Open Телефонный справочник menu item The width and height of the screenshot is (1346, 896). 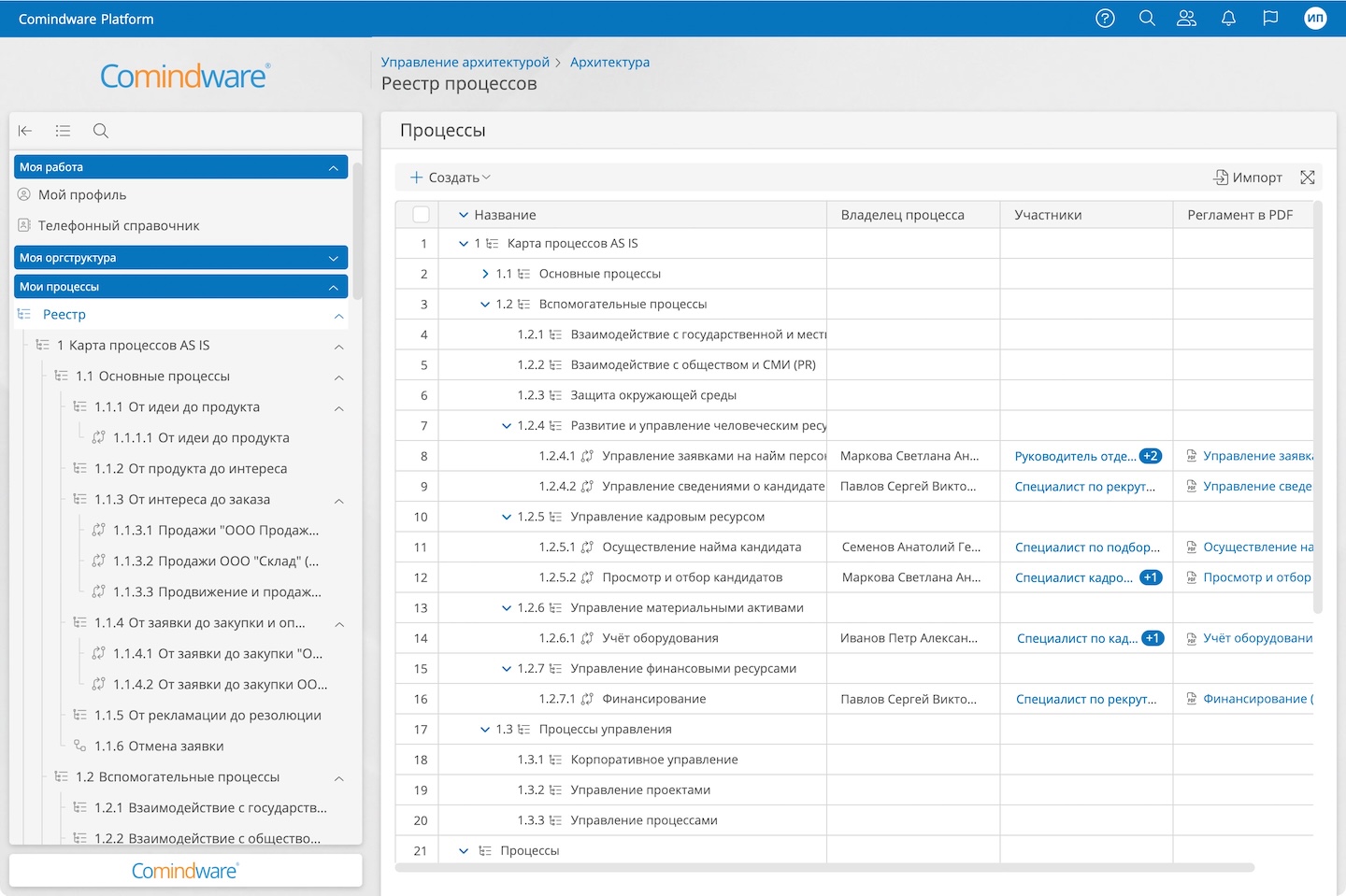click(119, 226)
